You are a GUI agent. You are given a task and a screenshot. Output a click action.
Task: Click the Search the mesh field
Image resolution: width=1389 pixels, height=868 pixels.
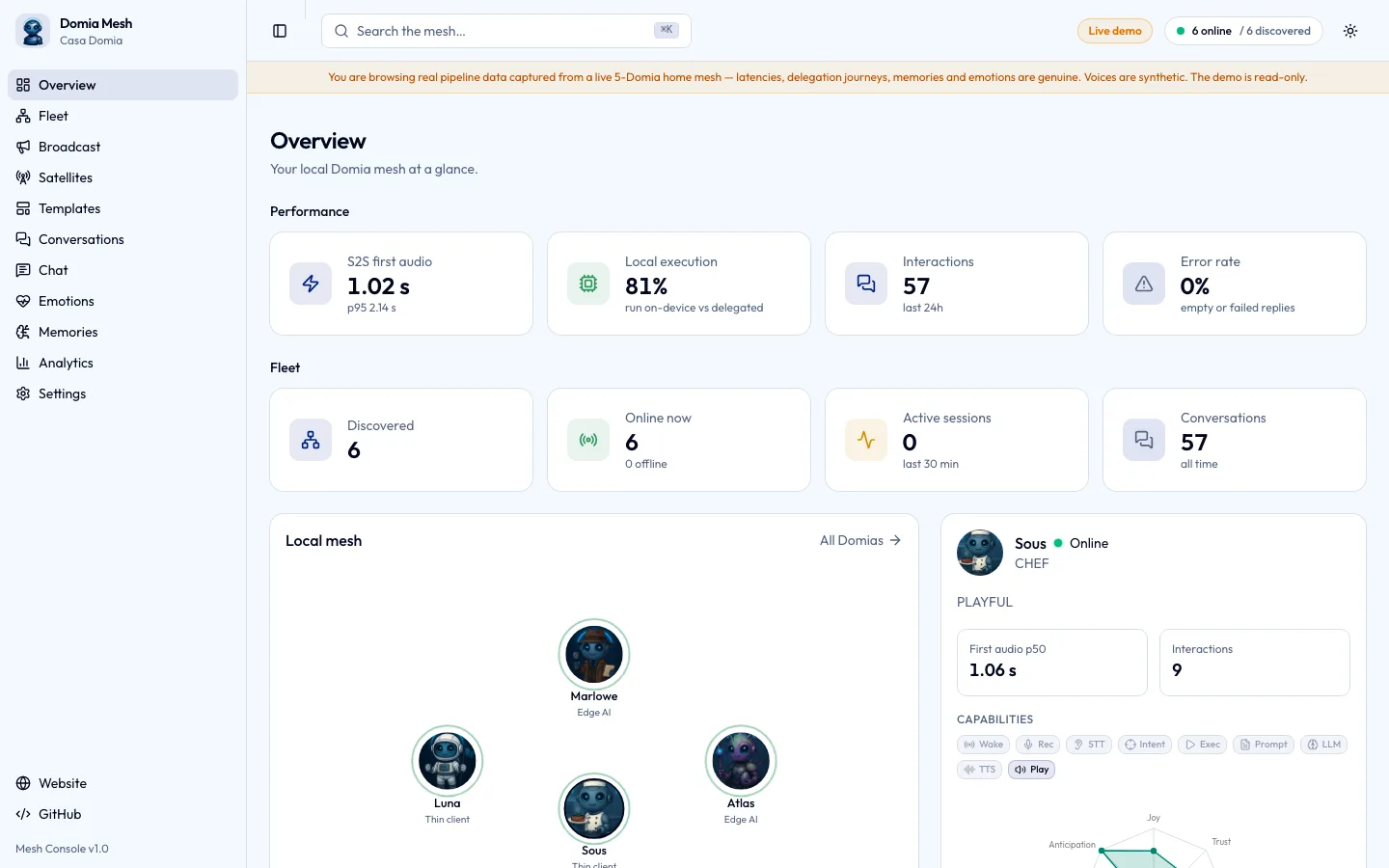[x=506, y=31]
